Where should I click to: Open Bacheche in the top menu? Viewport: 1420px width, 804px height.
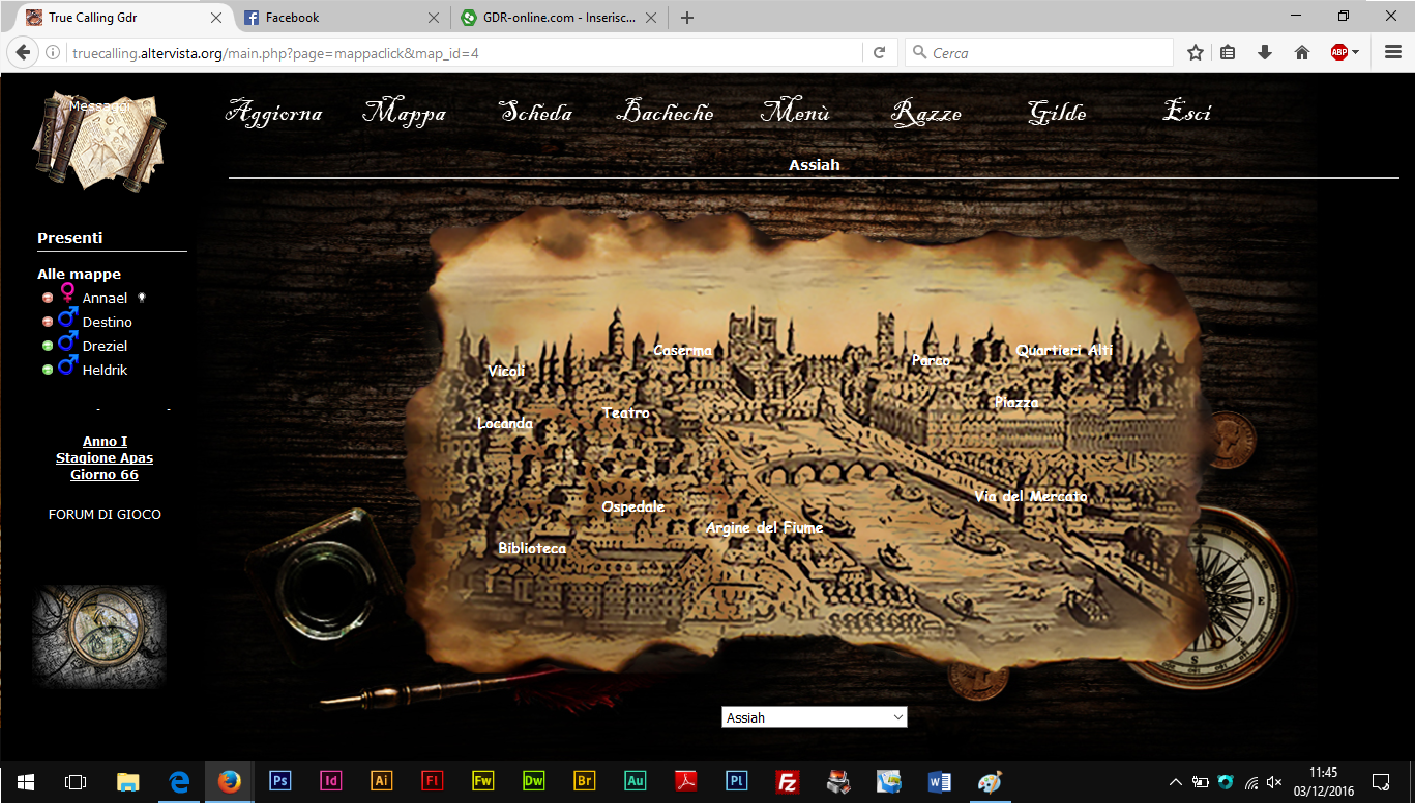pos(665,112)
